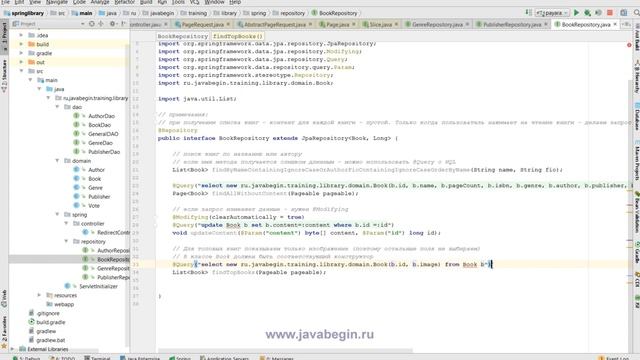Click findTopBooks() structure breadcrumb
The width and height of the screenshot is (640, 360).
click(238, 36)
